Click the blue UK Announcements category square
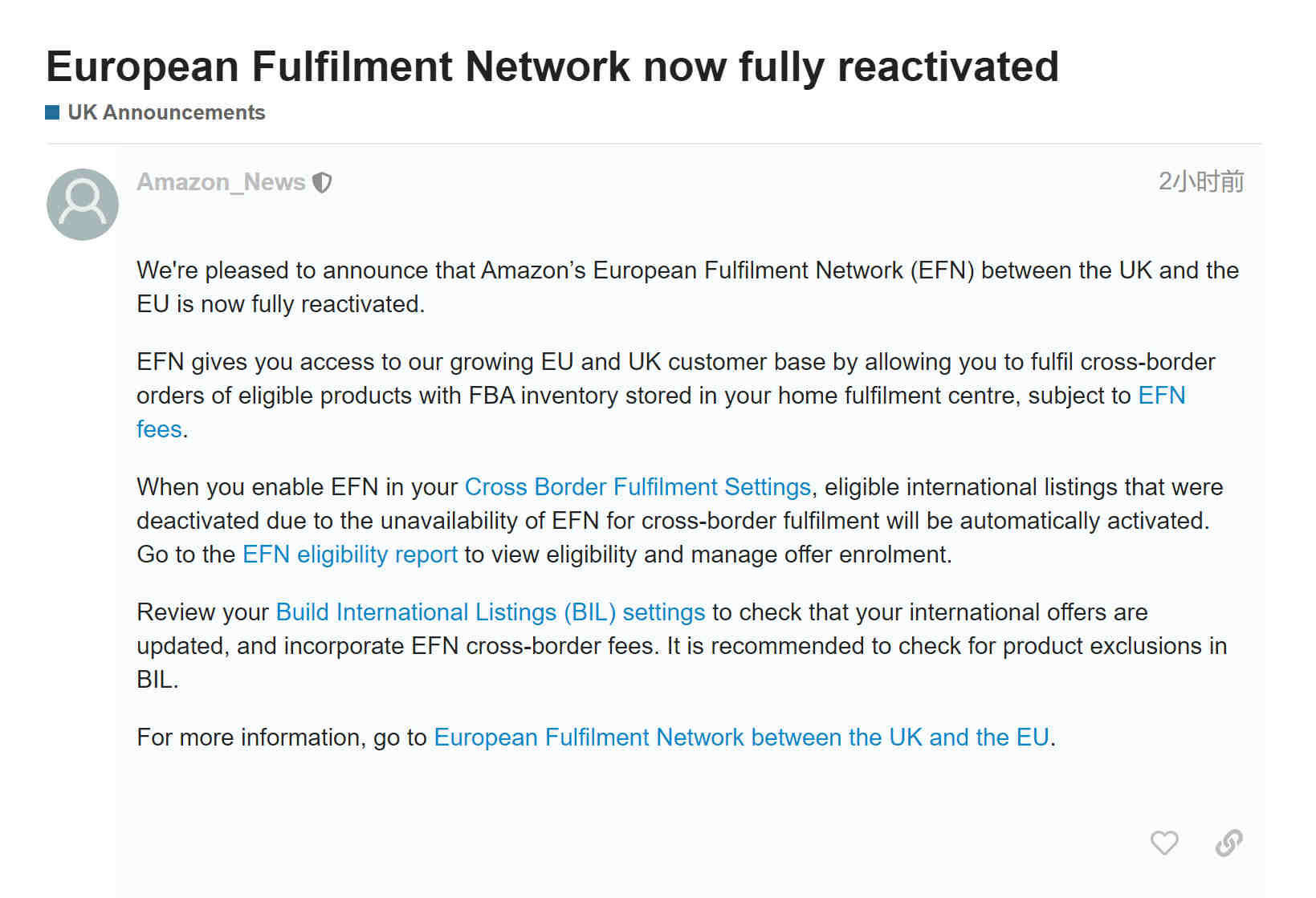The image size is (1316, 898). click(x=52, y=112)
